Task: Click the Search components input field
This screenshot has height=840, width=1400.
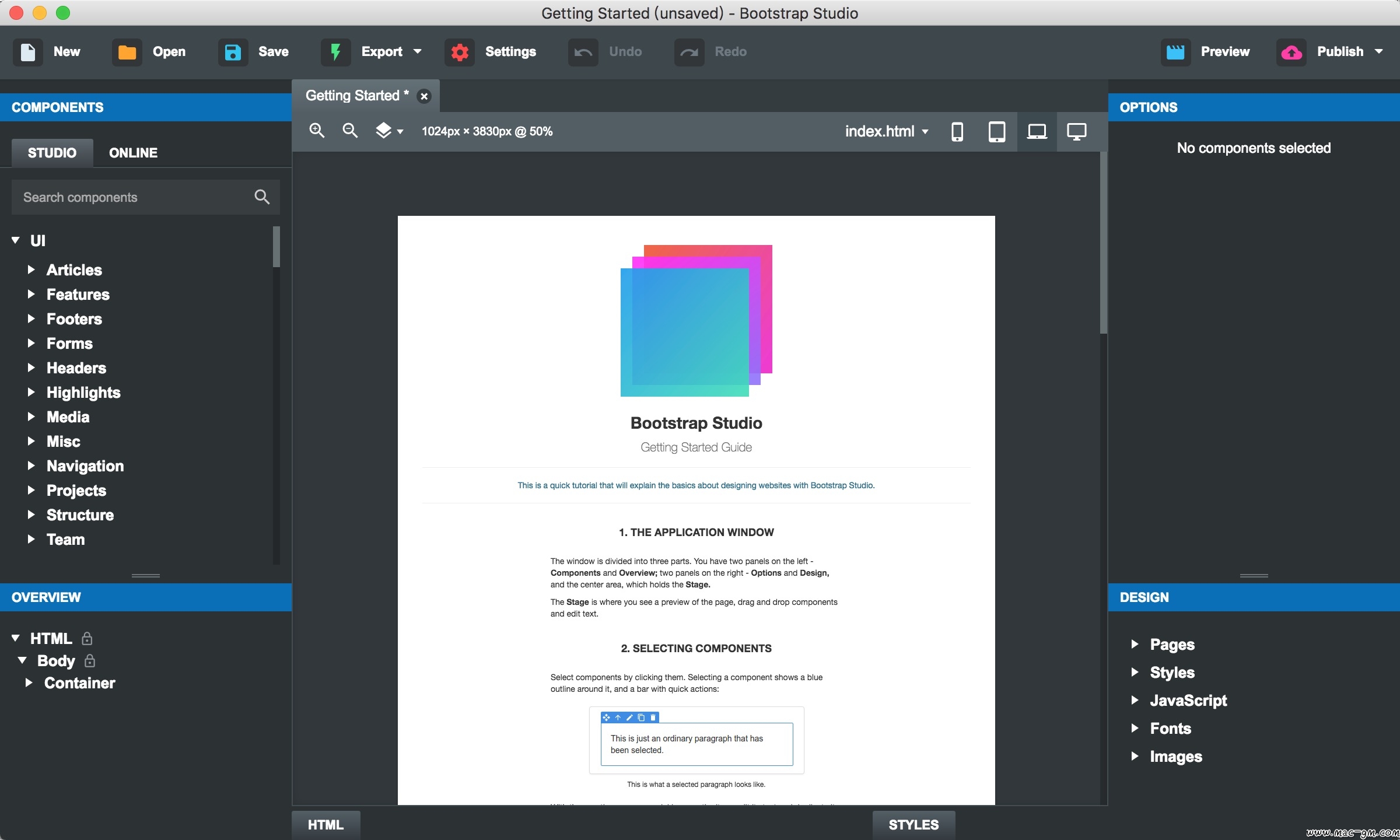Action: (145, 197)
